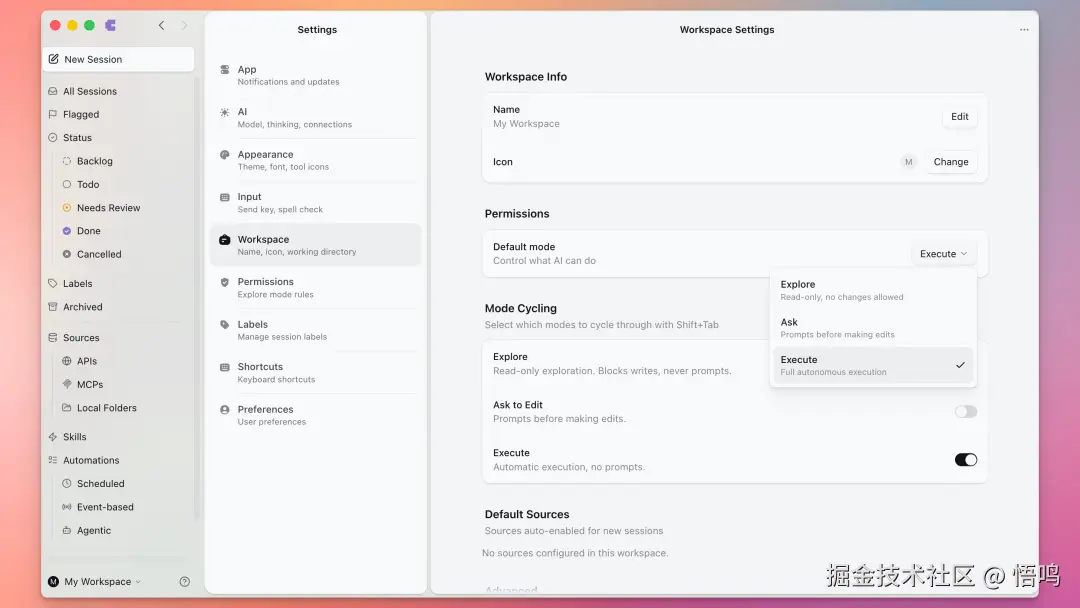Select Ask mode option in dropdown
The height and width of the screenshot is (608, 1080).
[872, 328]
